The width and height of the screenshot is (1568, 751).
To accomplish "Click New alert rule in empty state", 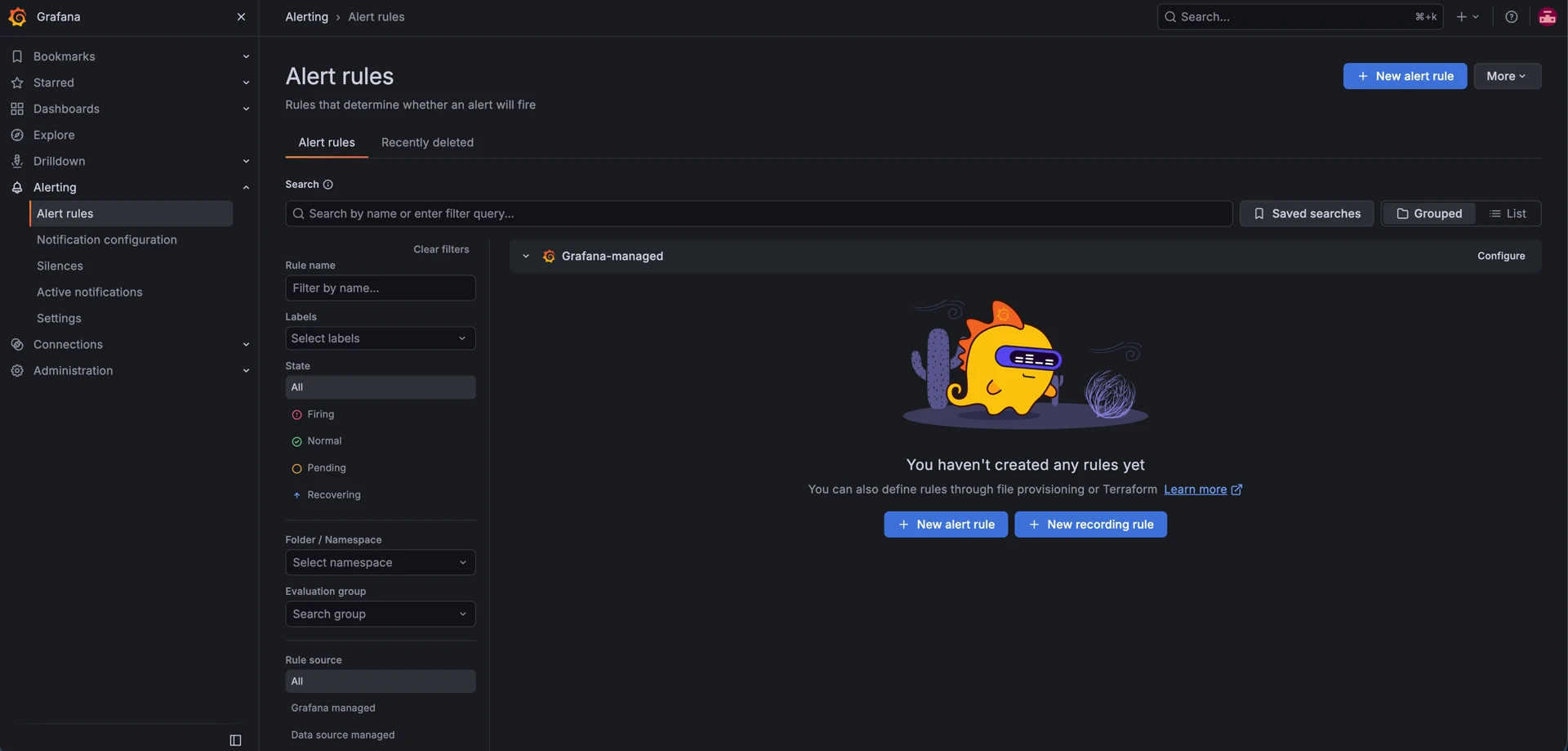I will tap(946, 525).
